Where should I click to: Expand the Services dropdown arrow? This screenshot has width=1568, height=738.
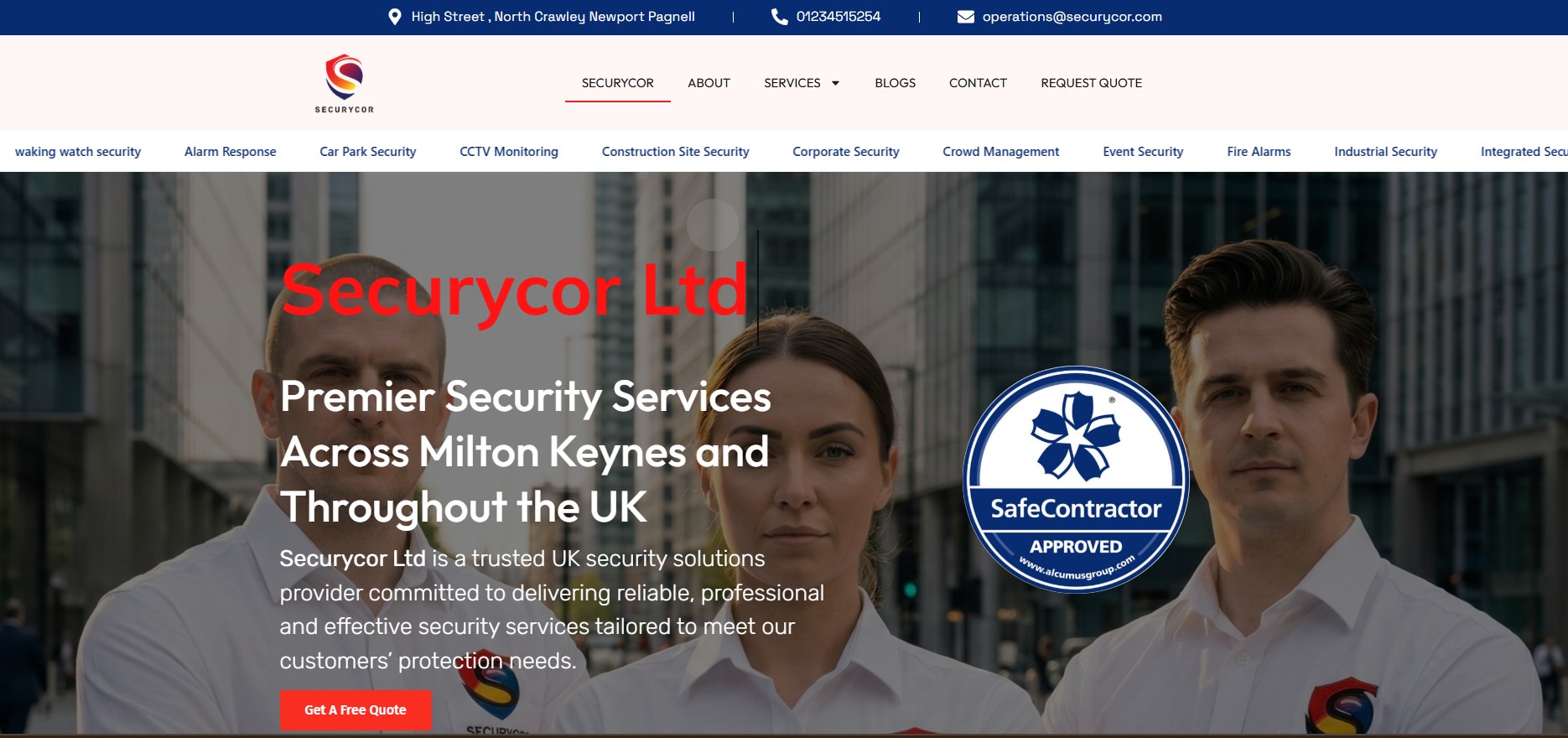click(x=835, y=83)
